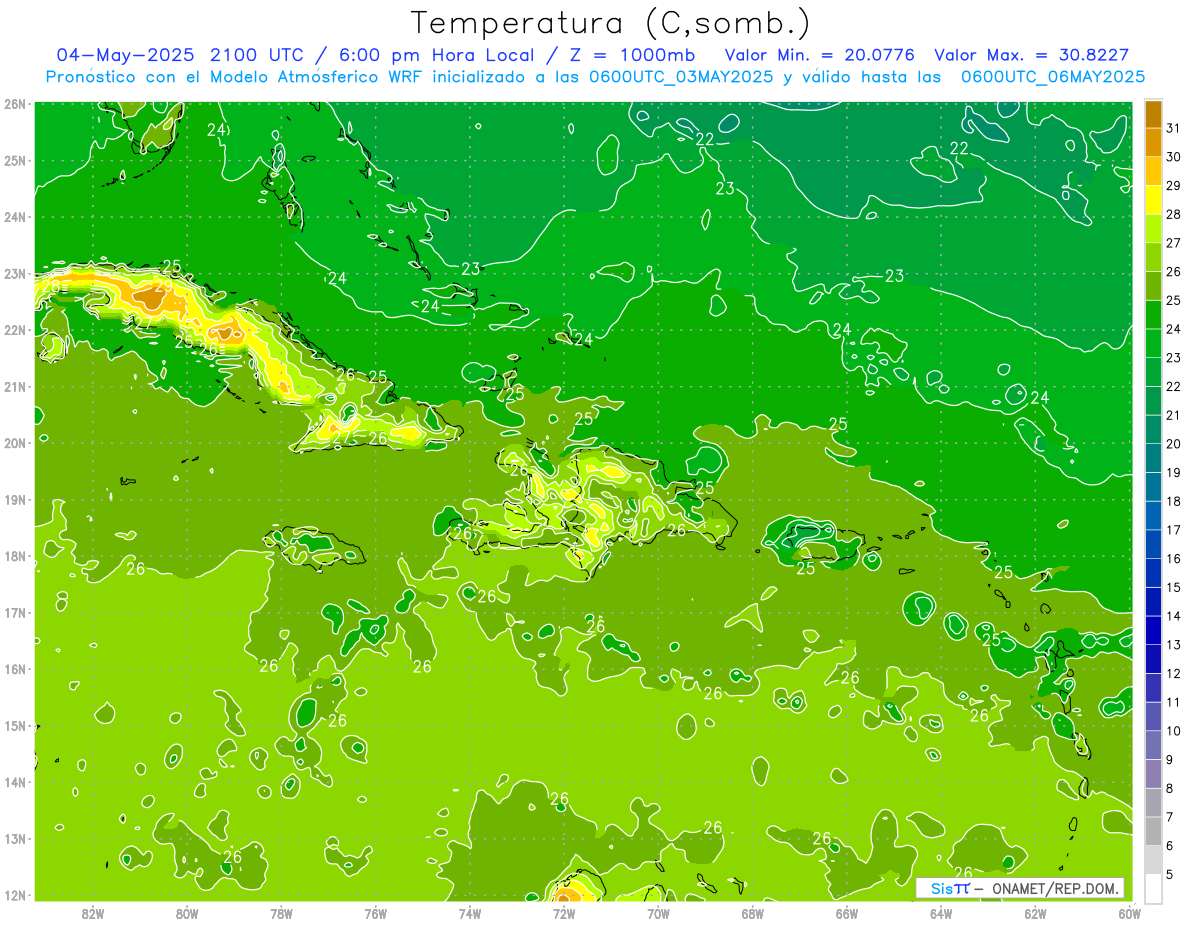Viewport: 1200px width, 927px height.
Task: Pick yellow colorbar segment between 28 and 29
Action: [1153, 200]
